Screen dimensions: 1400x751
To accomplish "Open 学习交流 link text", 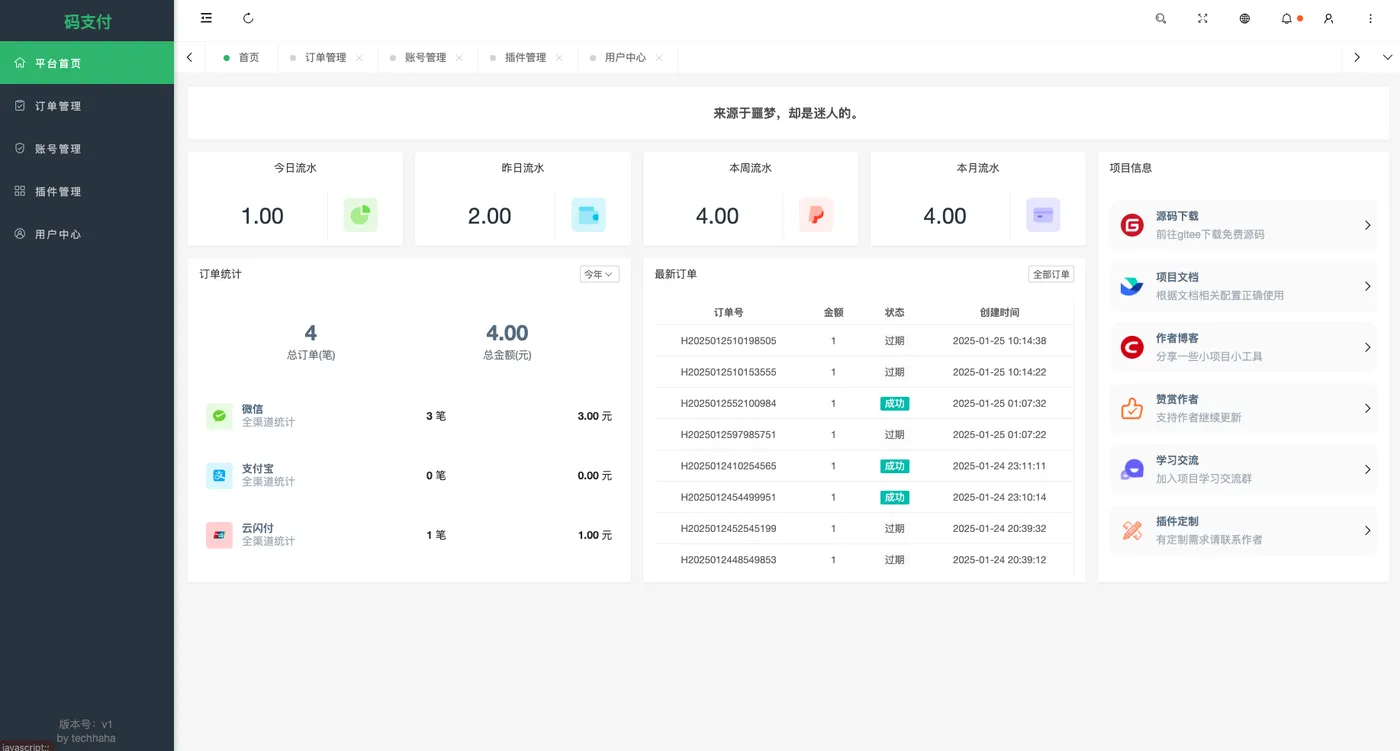I will point(1177,460).
